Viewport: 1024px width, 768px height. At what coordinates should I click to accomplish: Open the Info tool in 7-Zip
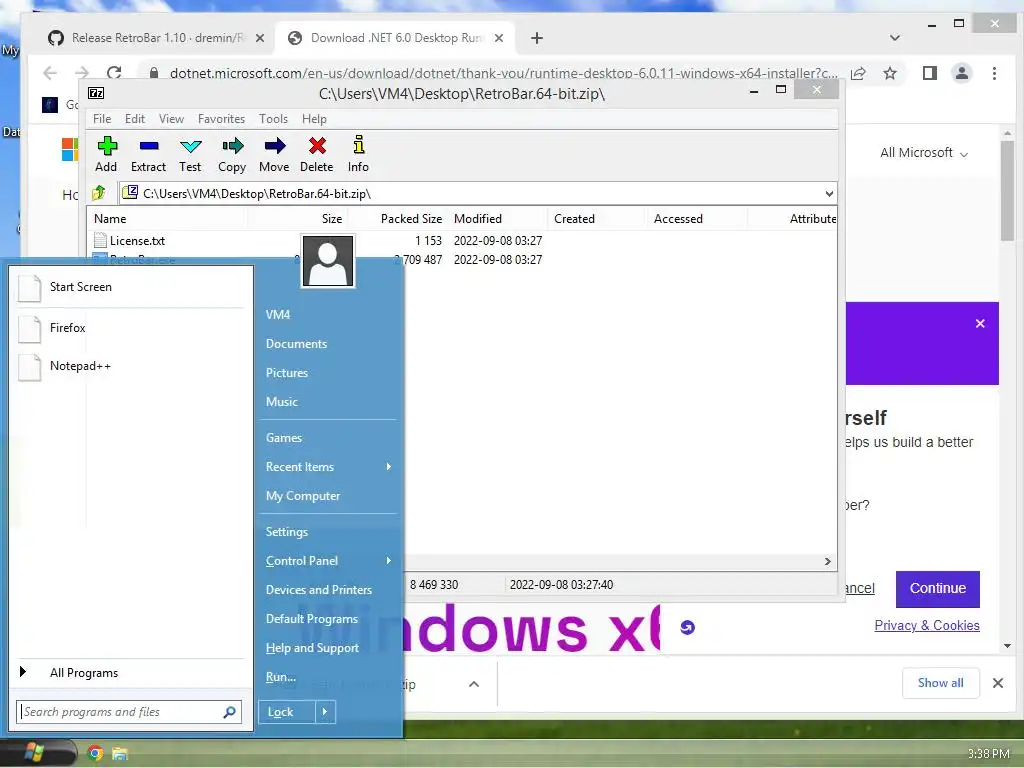click(359, 144)
